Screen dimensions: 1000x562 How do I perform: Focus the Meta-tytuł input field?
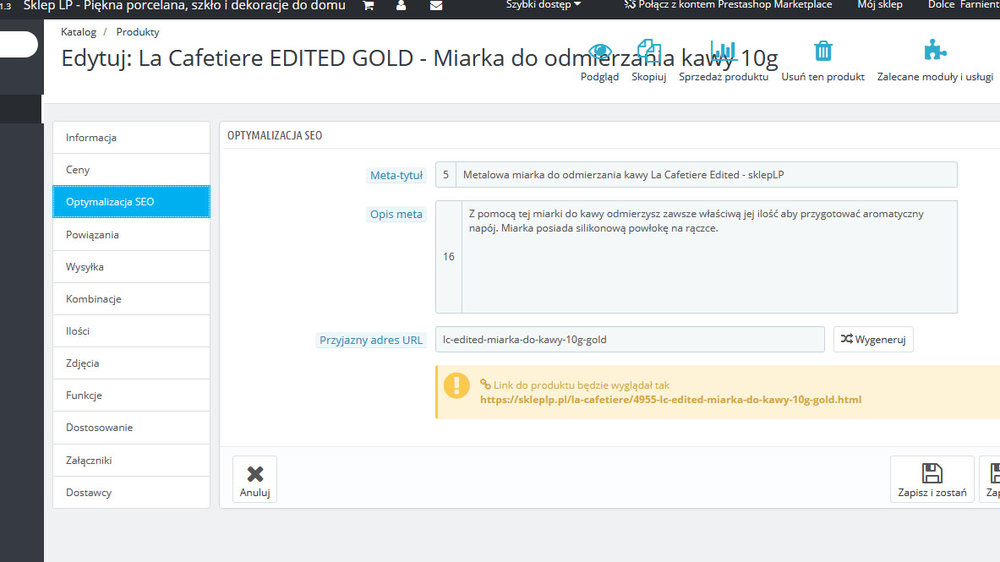click(x=707, y=175)
